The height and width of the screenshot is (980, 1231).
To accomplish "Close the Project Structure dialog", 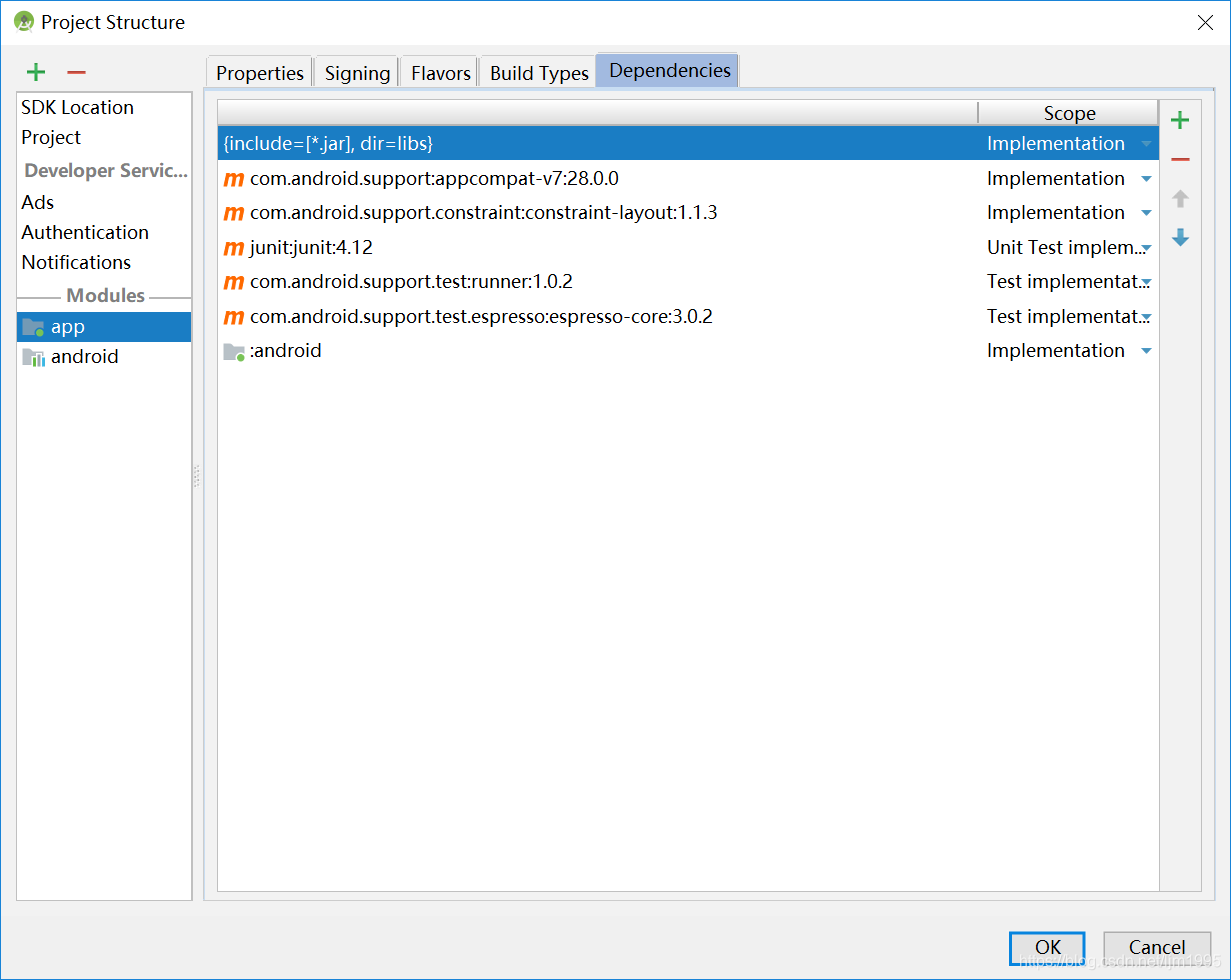I will coord(1205,22).
